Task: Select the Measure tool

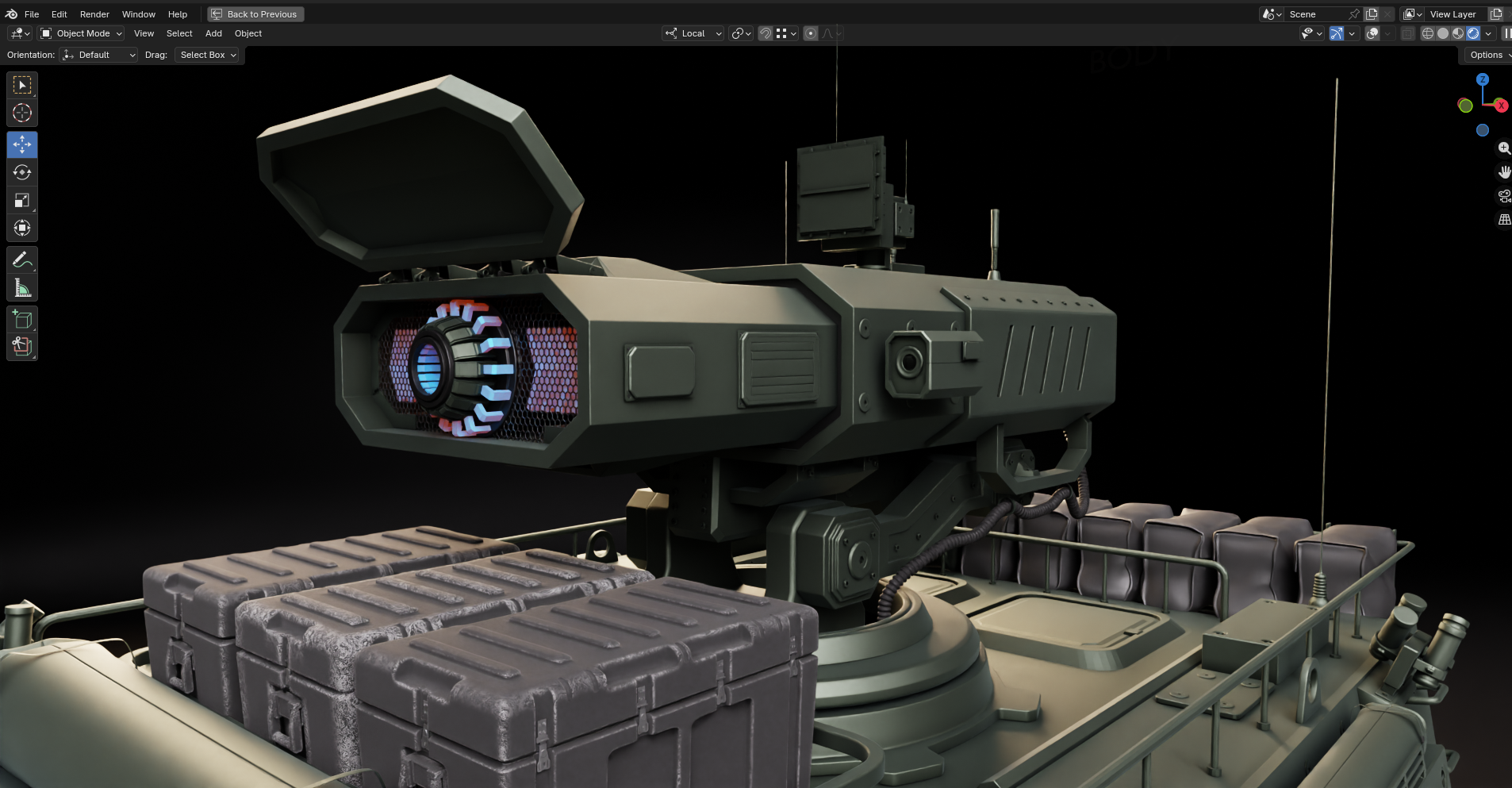Action: [22, 288]
